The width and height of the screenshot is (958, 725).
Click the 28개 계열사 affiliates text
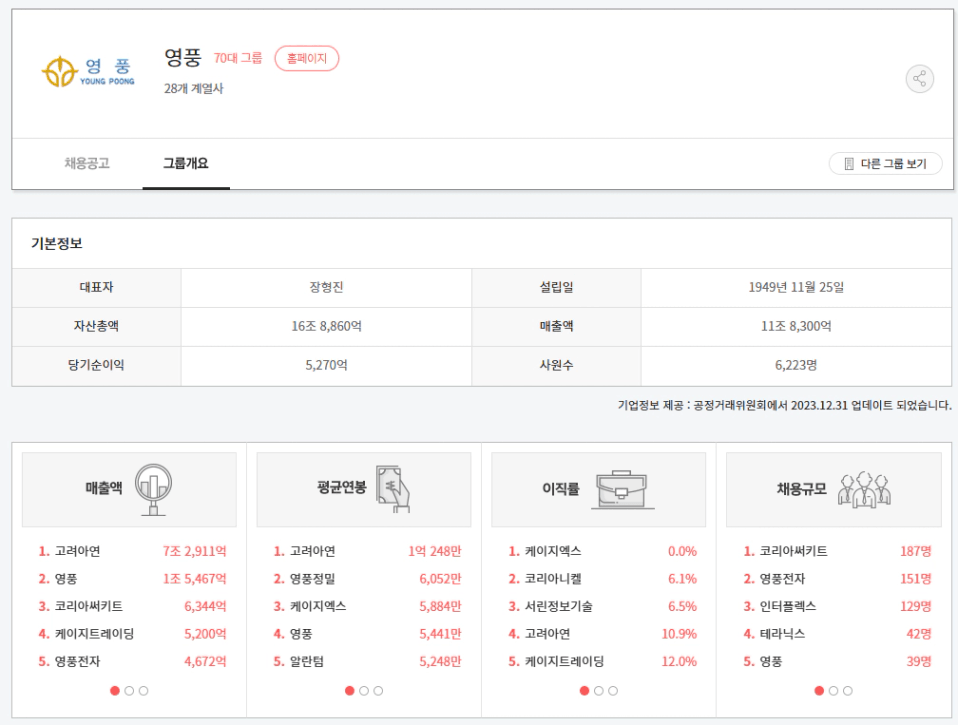click(193, 88)
